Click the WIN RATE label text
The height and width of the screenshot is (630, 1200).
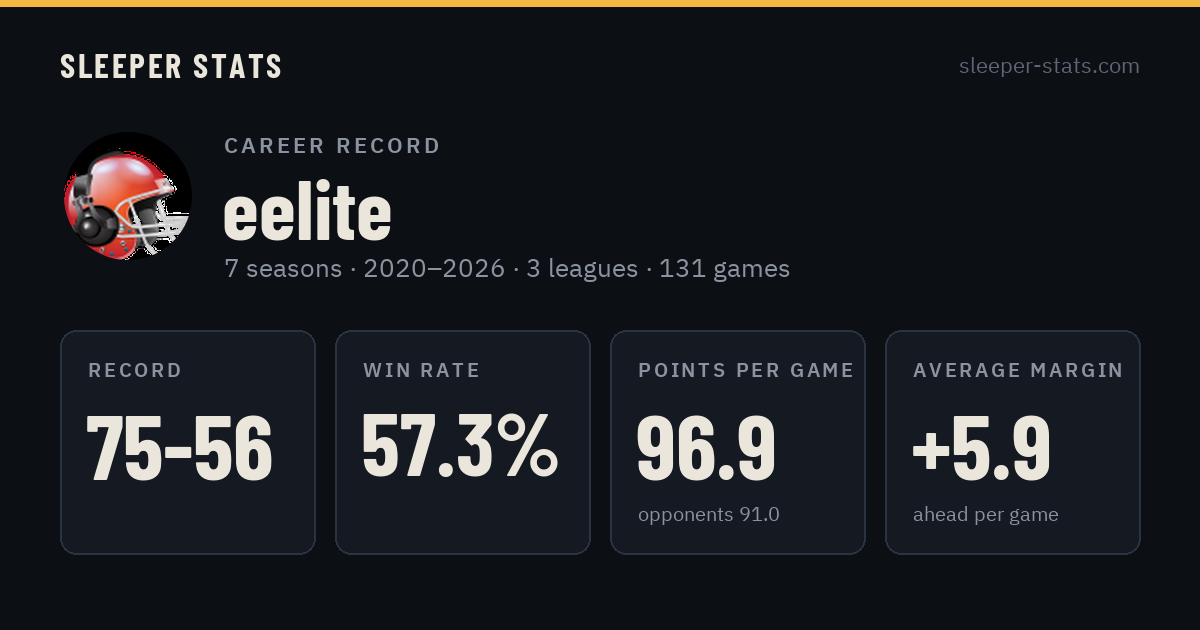tap(422, 371)
